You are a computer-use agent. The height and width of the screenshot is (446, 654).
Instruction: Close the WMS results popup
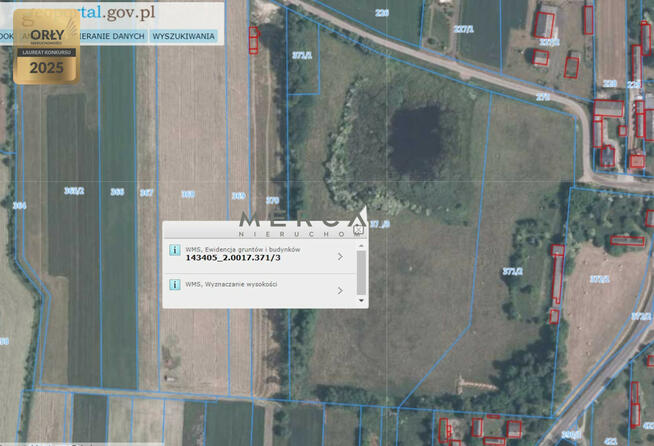click(357, 229)
